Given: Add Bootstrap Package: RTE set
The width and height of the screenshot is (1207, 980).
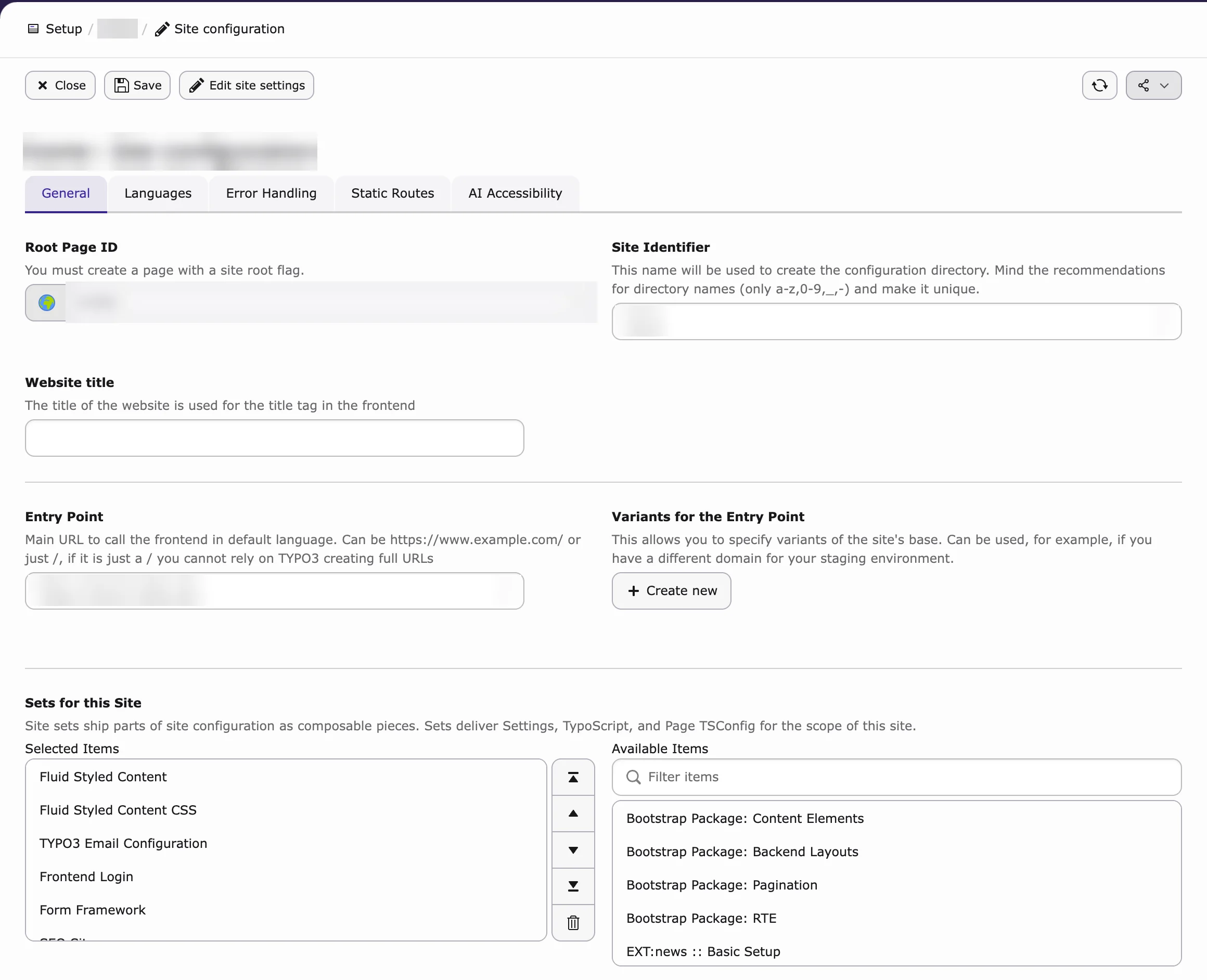Looking at the screenshot, I should pyautogui.click(x=896, y=919).
